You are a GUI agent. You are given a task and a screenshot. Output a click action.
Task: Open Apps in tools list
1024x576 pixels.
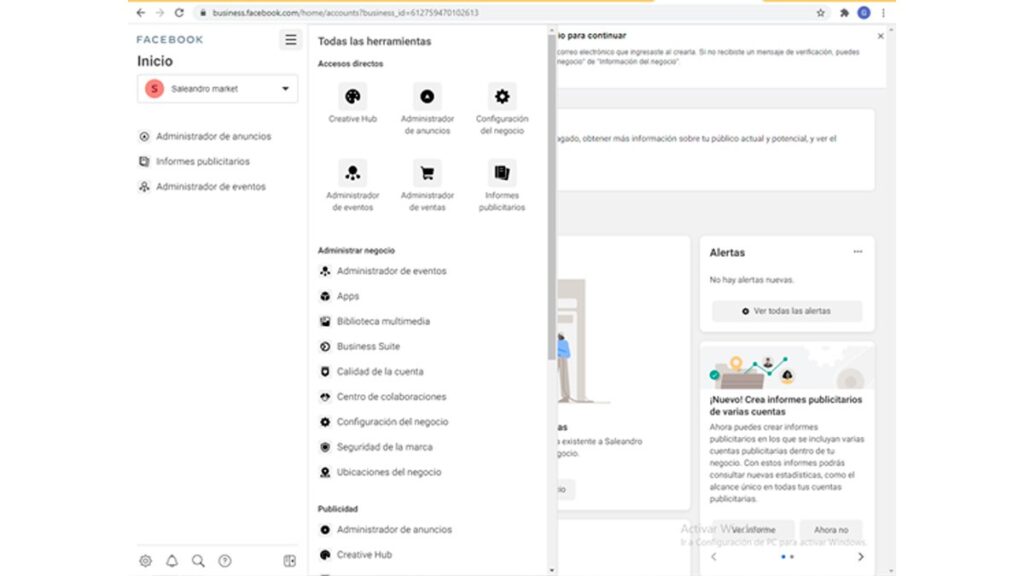click(339, 296)
